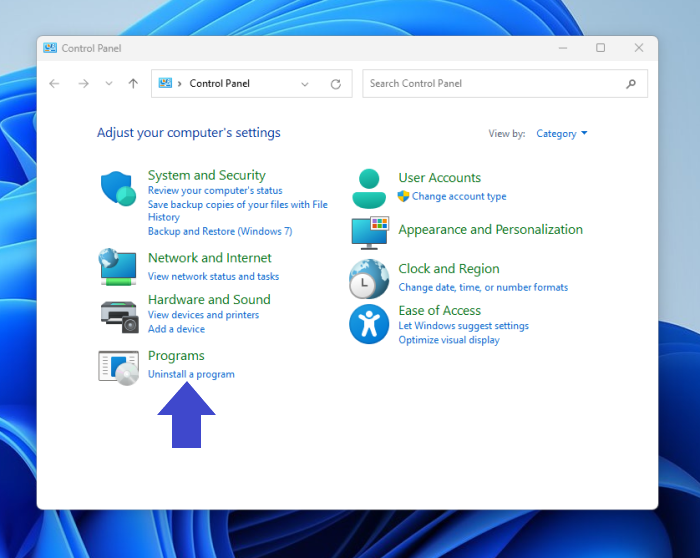Click Review your computer's status
The width and height of the screenshot is (700, 558).
pos(215,191)
